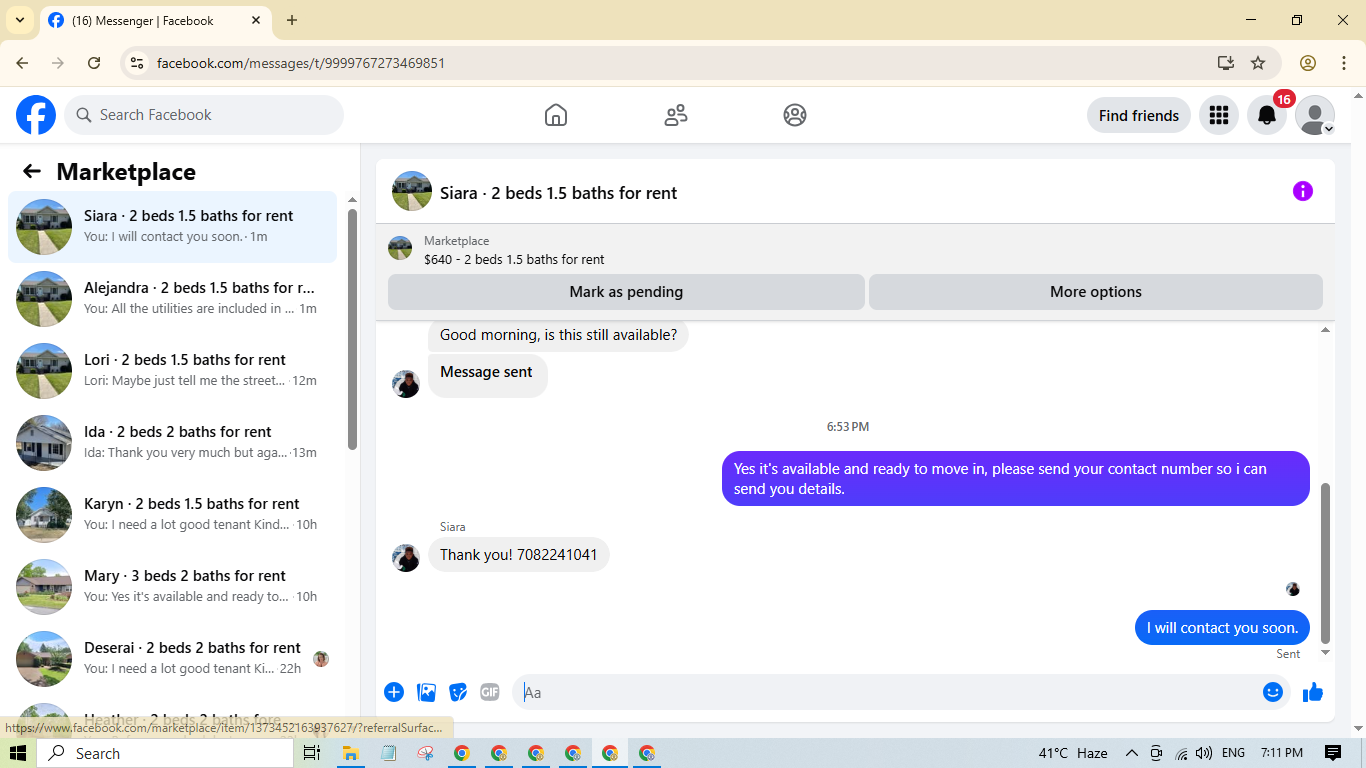Open more actions with the plus icon
1366x768 pixels.
(x=394, y=692)
